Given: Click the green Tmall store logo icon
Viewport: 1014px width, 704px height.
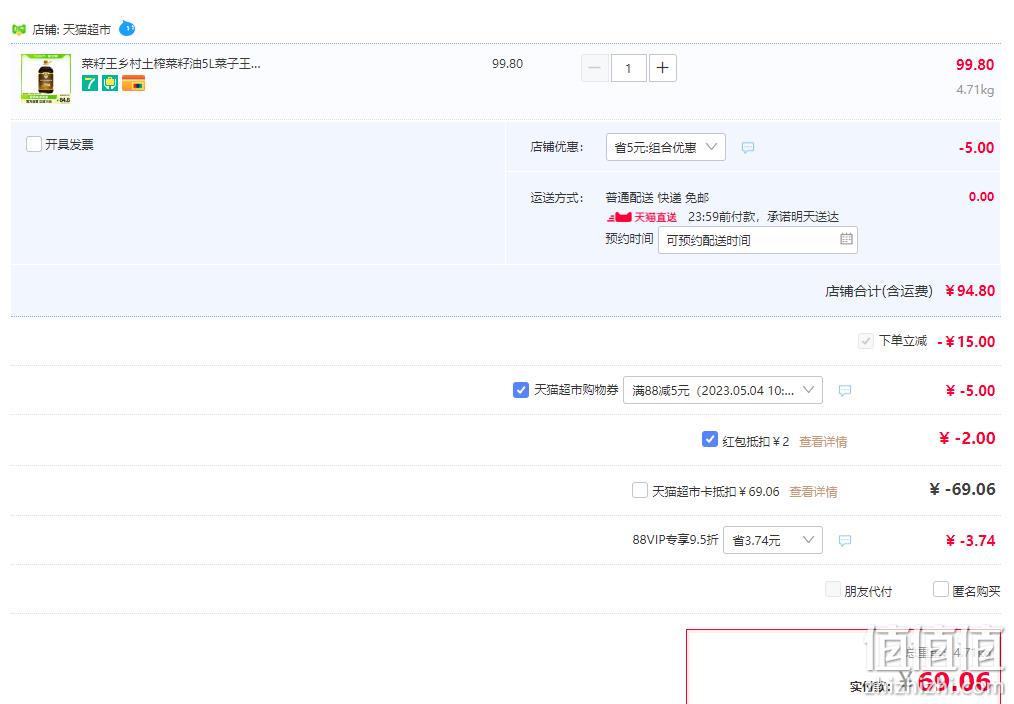Looking at the screenshot, I should pos(19,29).
